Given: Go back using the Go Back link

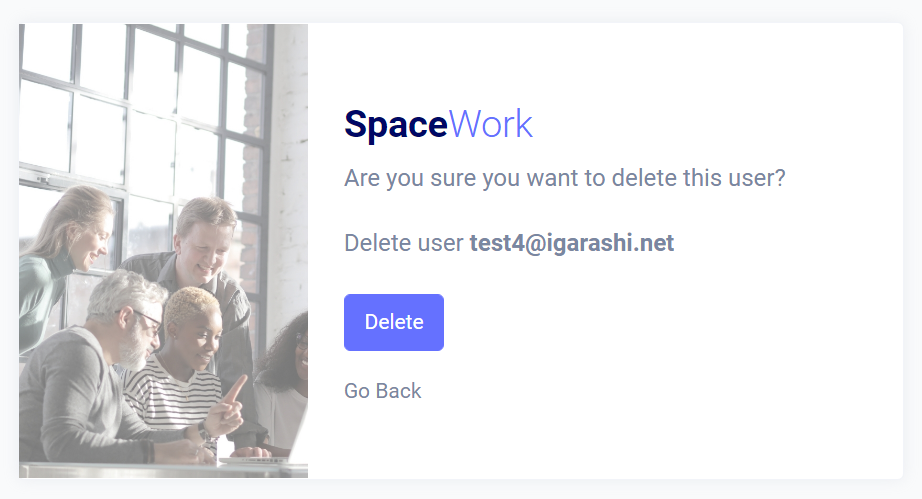Looking at the screenshot, I should [x=383, y=391].
